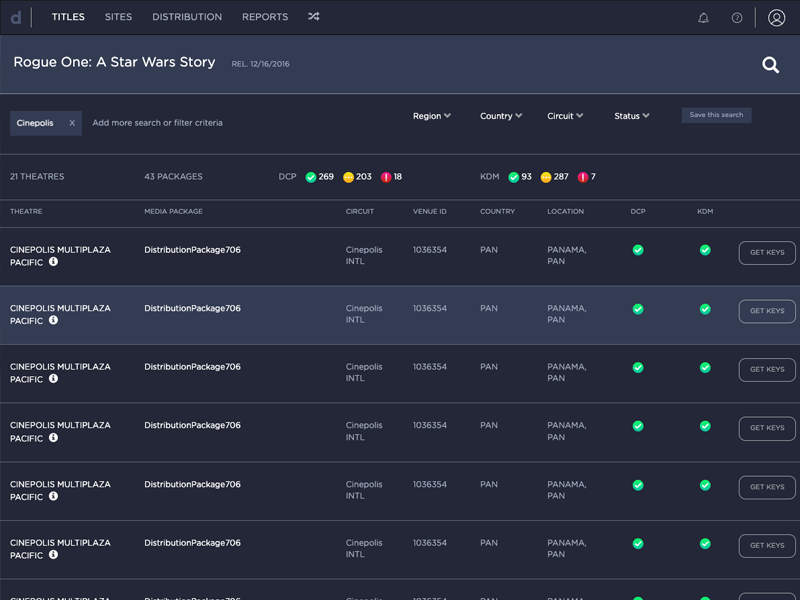Show theatre info icon in the fourth row
800x600 pixels.
(x=53, y=437)
